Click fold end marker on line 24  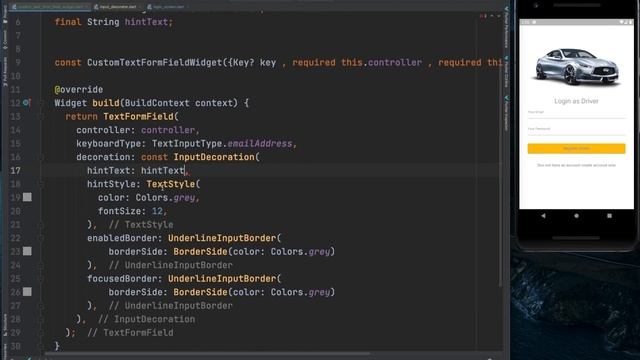41,265
